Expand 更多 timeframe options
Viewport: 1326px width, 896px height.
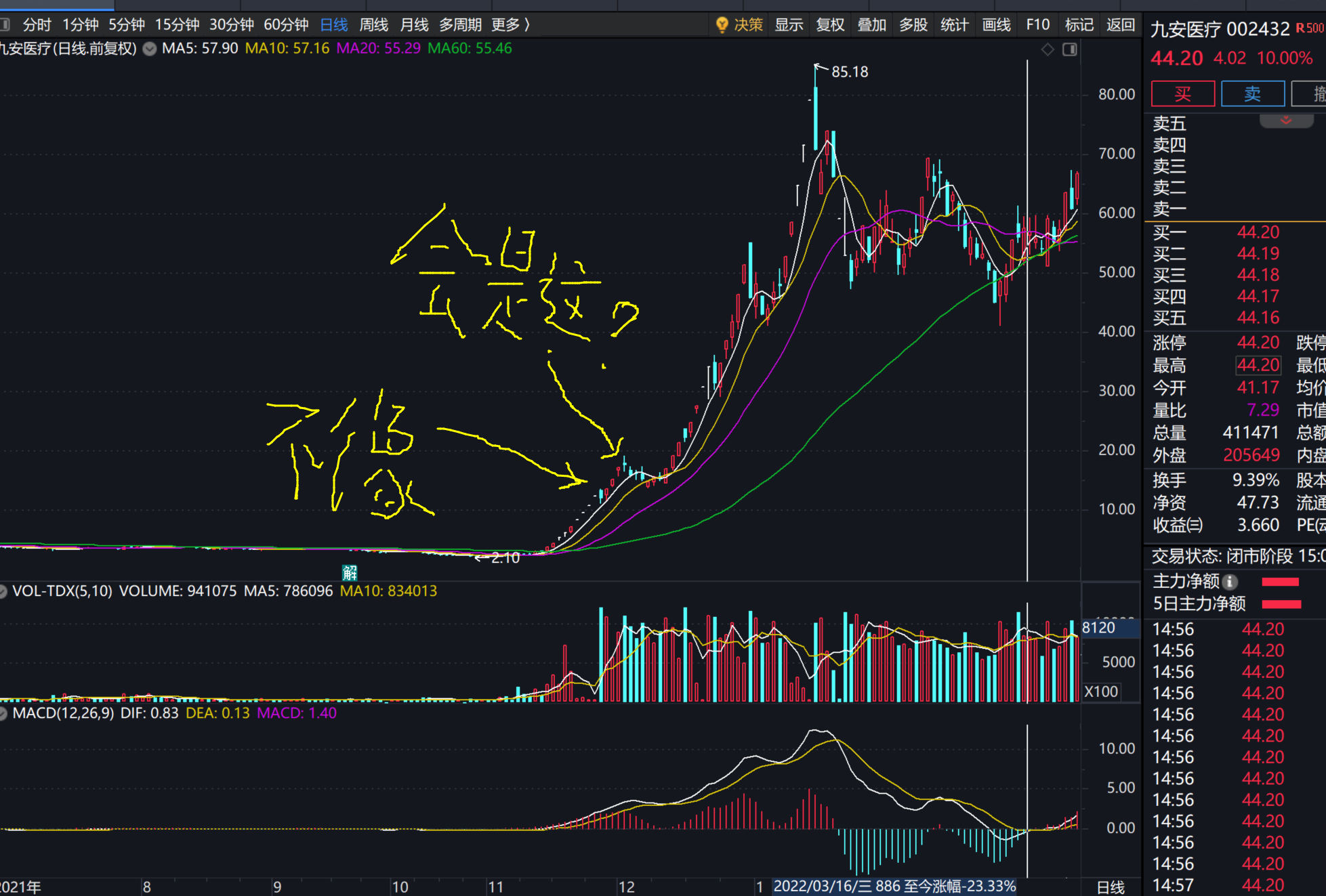511,25
